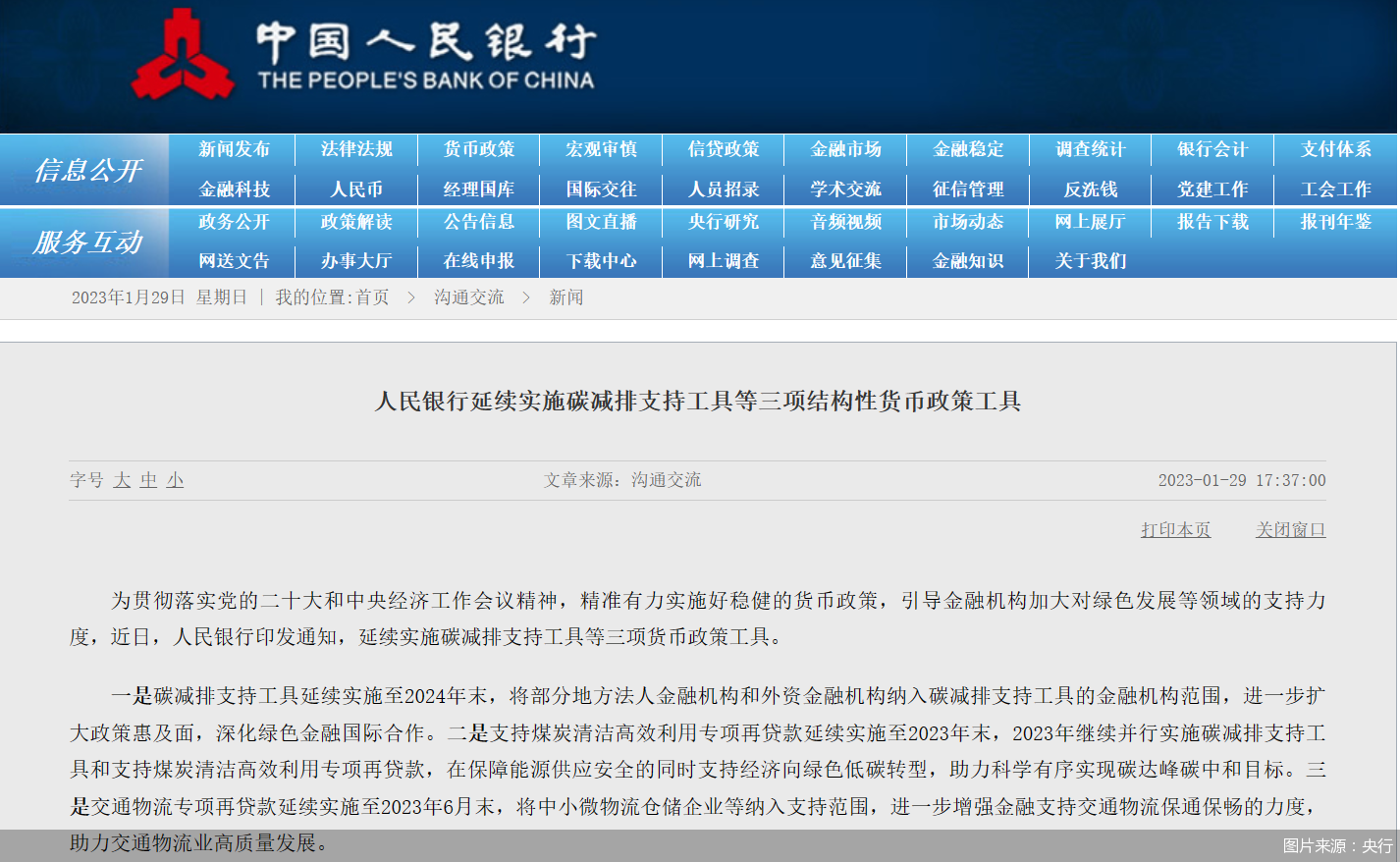The width and height of the screenshot is (1400, 862).
Task: Open the 在线申报 navigation item
Action: click(x=477, y=261)
